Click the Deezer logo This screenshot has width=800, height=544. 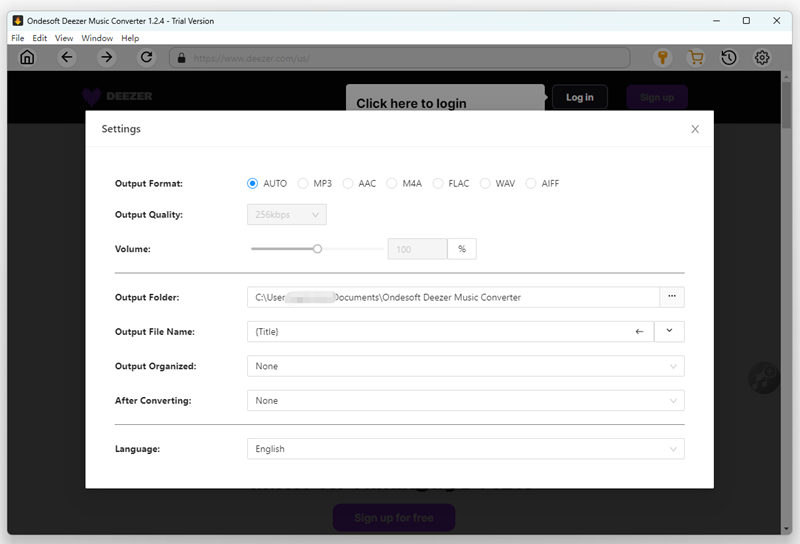click(117, 96)
